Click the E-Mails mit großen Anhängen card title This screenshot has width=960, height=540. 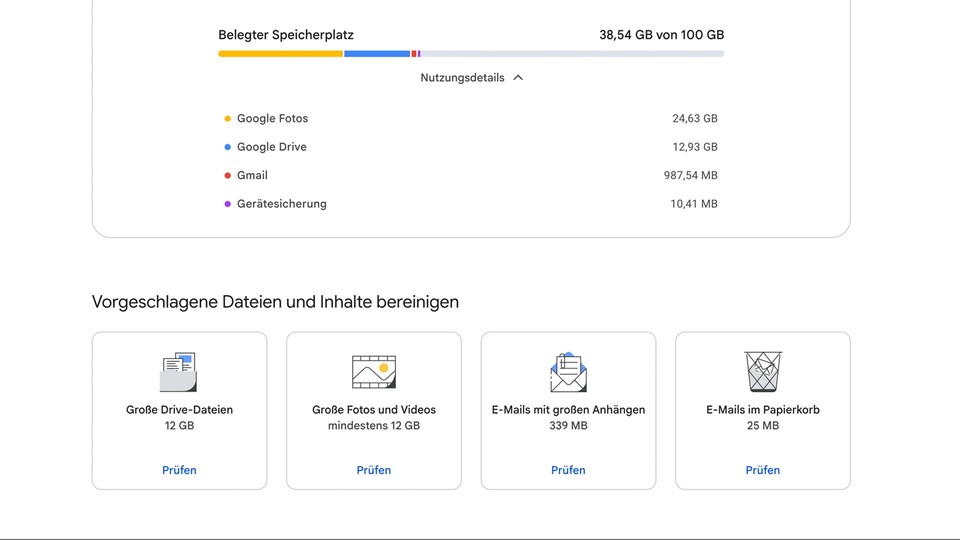(568, 410)
